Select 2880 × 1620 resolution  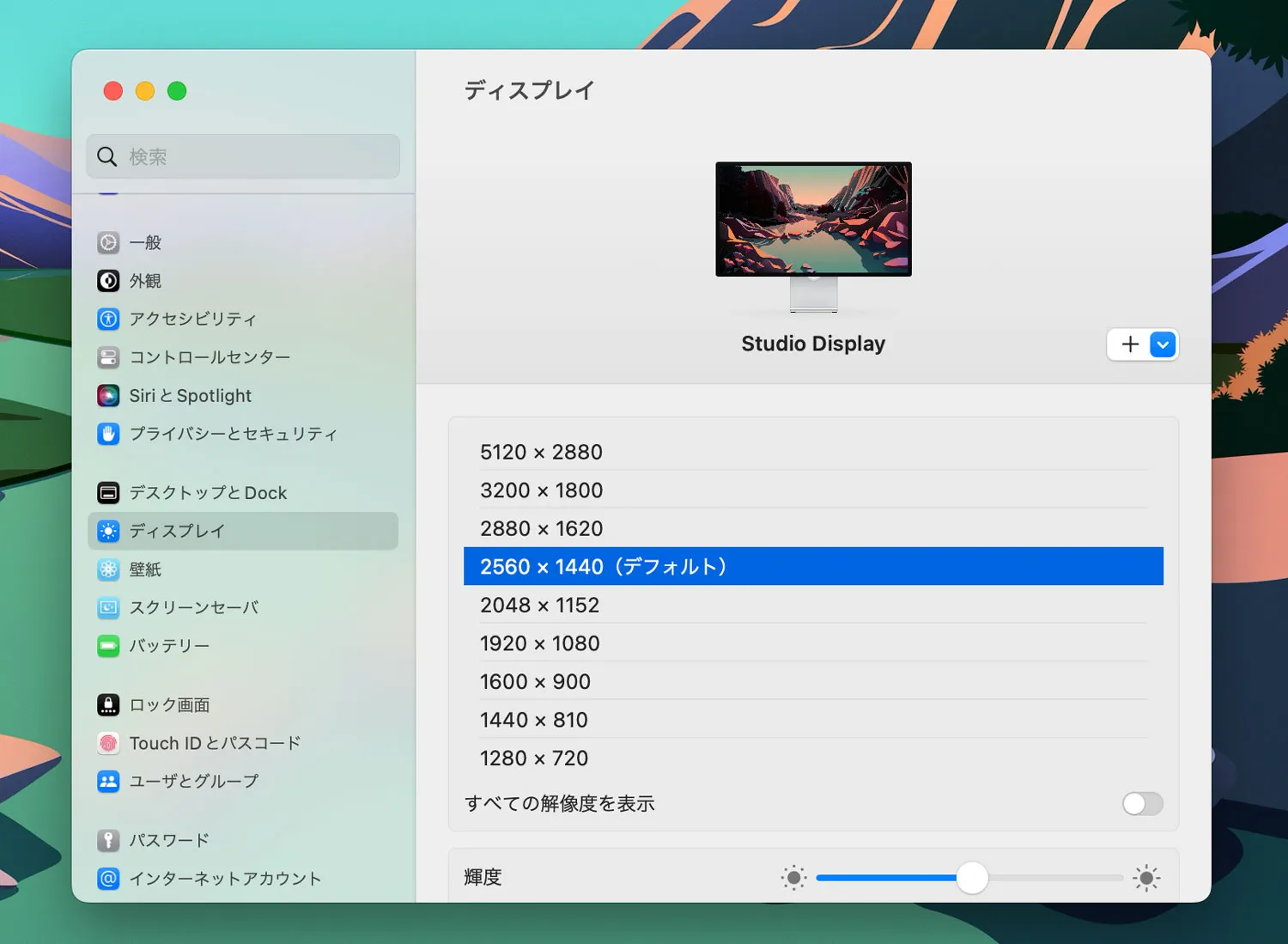813,528
